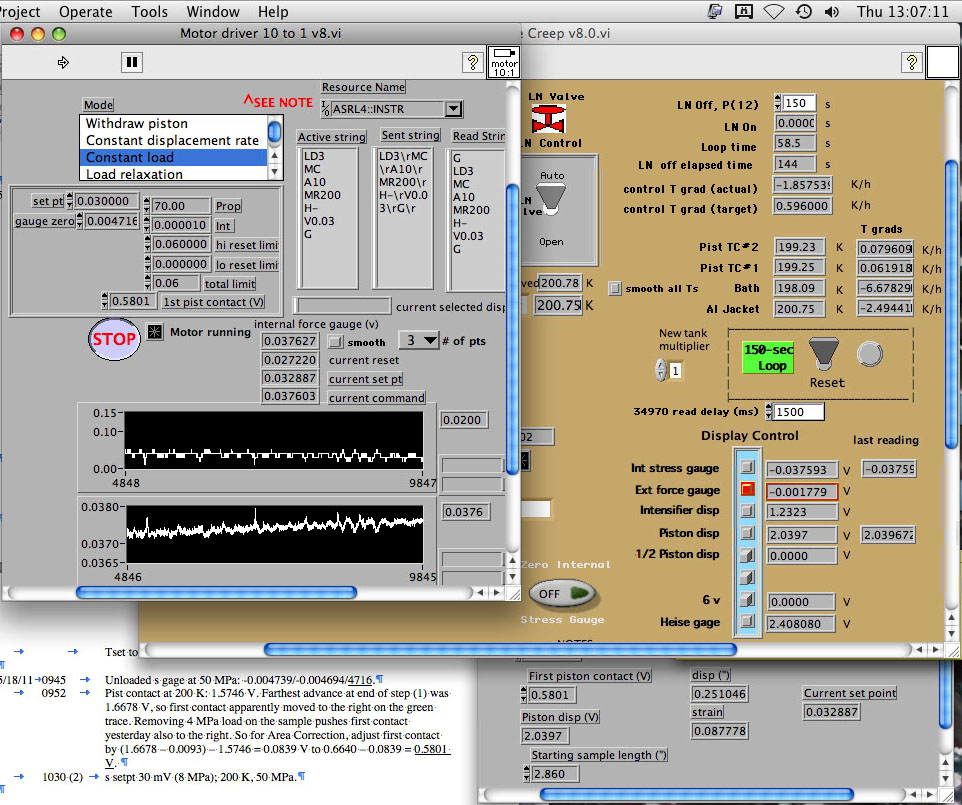Click the Wi-Fi status icon in menu bar

(773, 12)
